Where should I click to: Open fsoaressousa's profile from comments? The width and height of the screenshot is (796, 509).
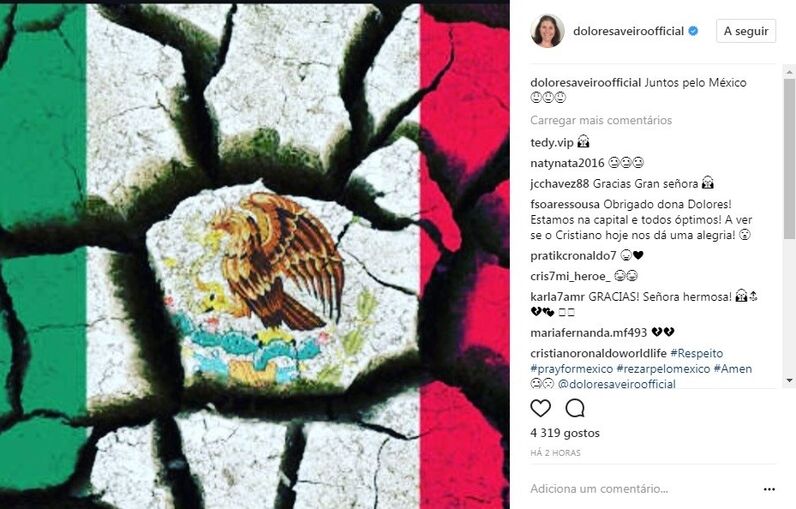[x=565, y=205]
